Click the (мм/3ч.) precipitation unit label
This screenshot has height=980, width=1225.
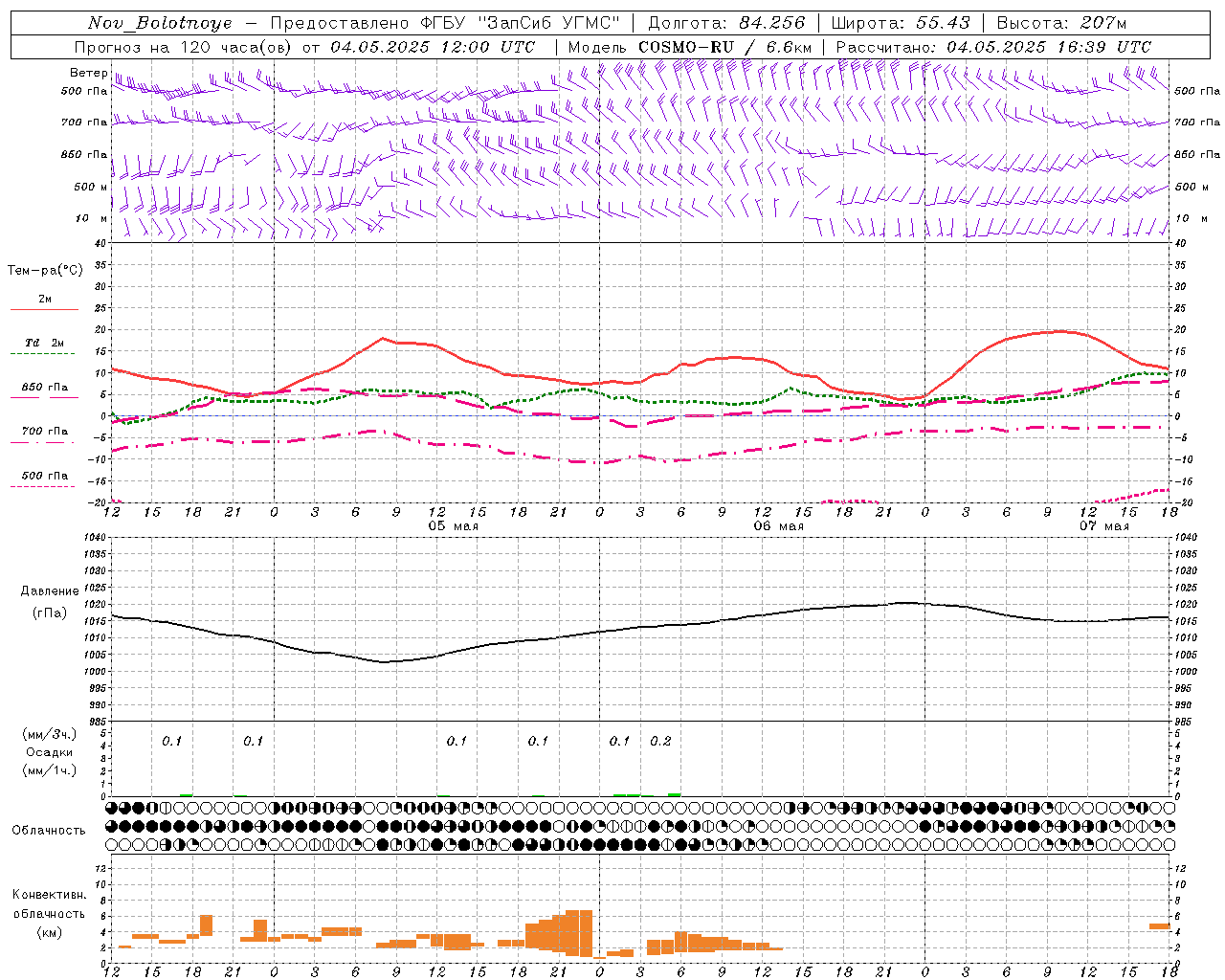[x=49, y=734]
